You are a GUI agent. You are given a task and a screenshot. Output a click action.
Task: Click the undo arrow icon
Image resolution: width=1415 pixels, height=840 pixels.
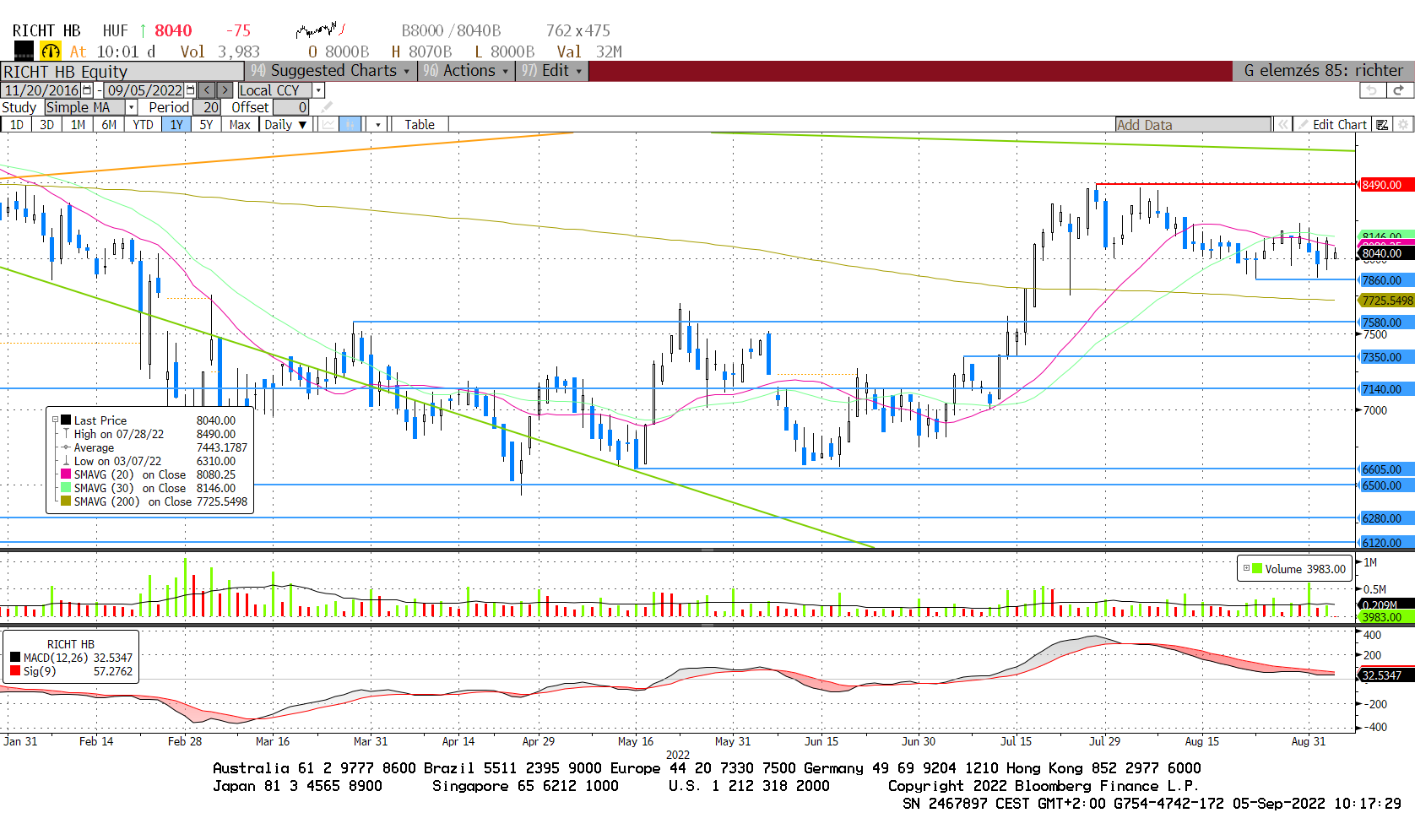tap(1372, 90)
